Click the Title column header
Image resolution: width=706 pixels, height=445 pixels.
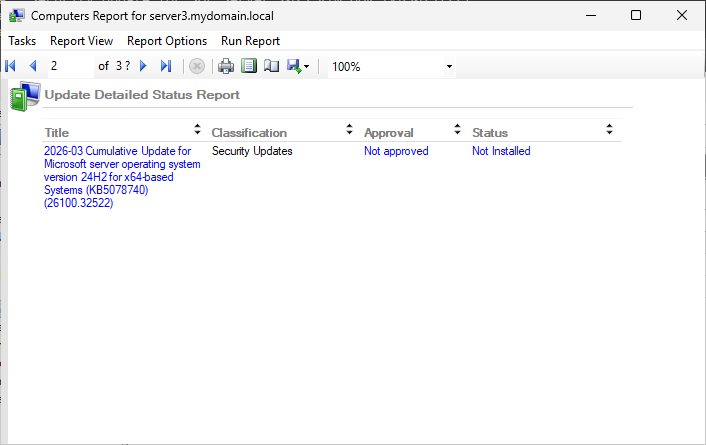57,133
